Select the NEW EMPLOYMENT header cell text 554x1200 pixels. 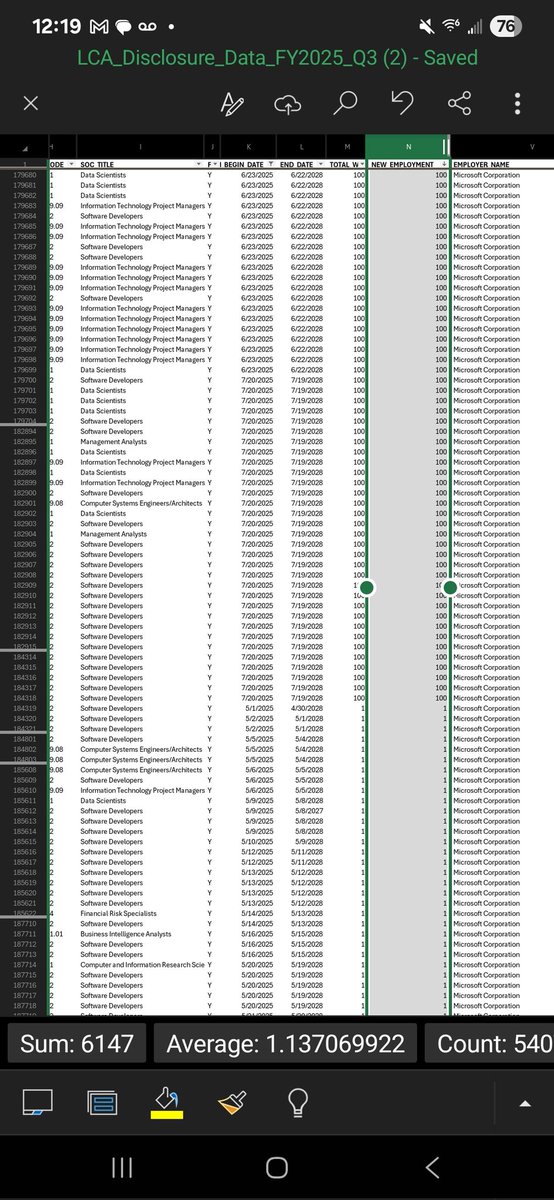(403, 164)
